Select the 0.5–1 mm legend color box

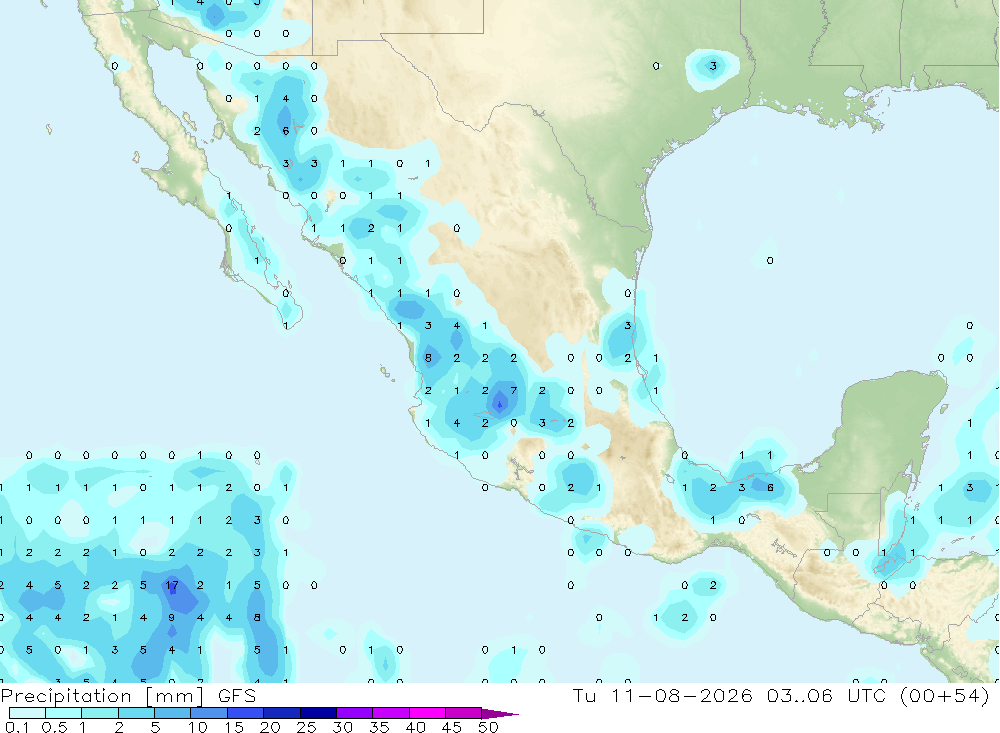(63, 713)
